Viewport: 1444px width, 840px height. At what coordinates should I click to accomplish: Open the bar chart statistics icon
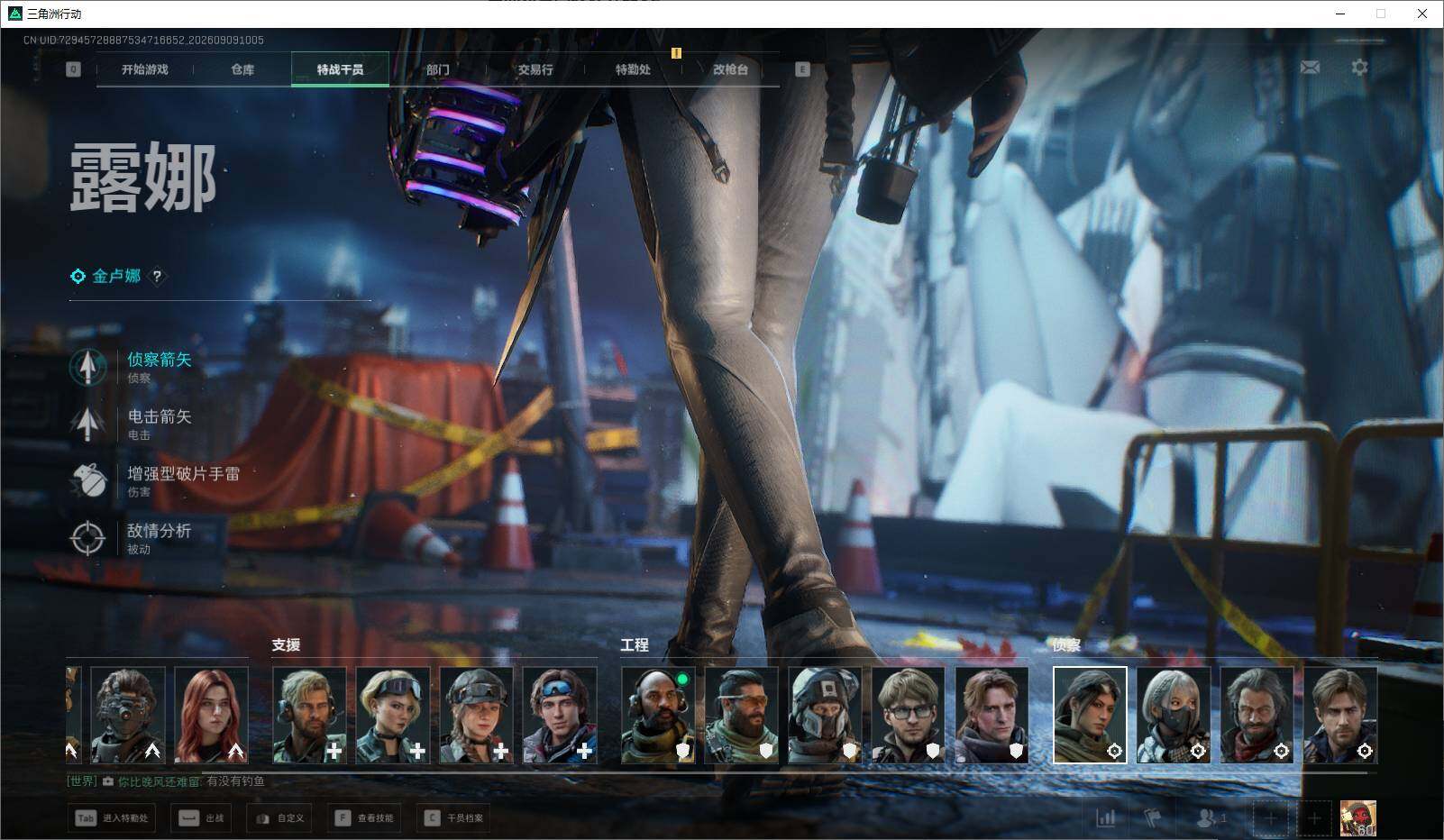click(x=1105, y=817)
